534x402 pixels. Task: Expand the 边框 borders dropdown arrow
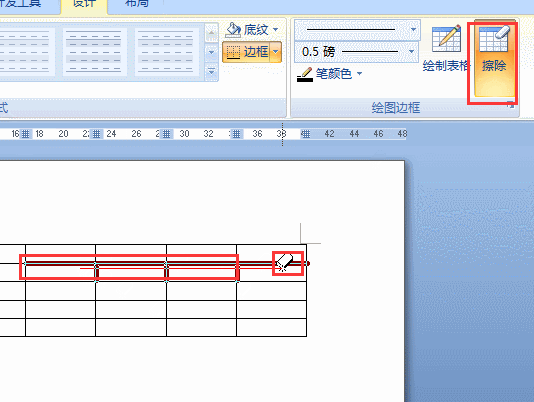pos(276,52)
